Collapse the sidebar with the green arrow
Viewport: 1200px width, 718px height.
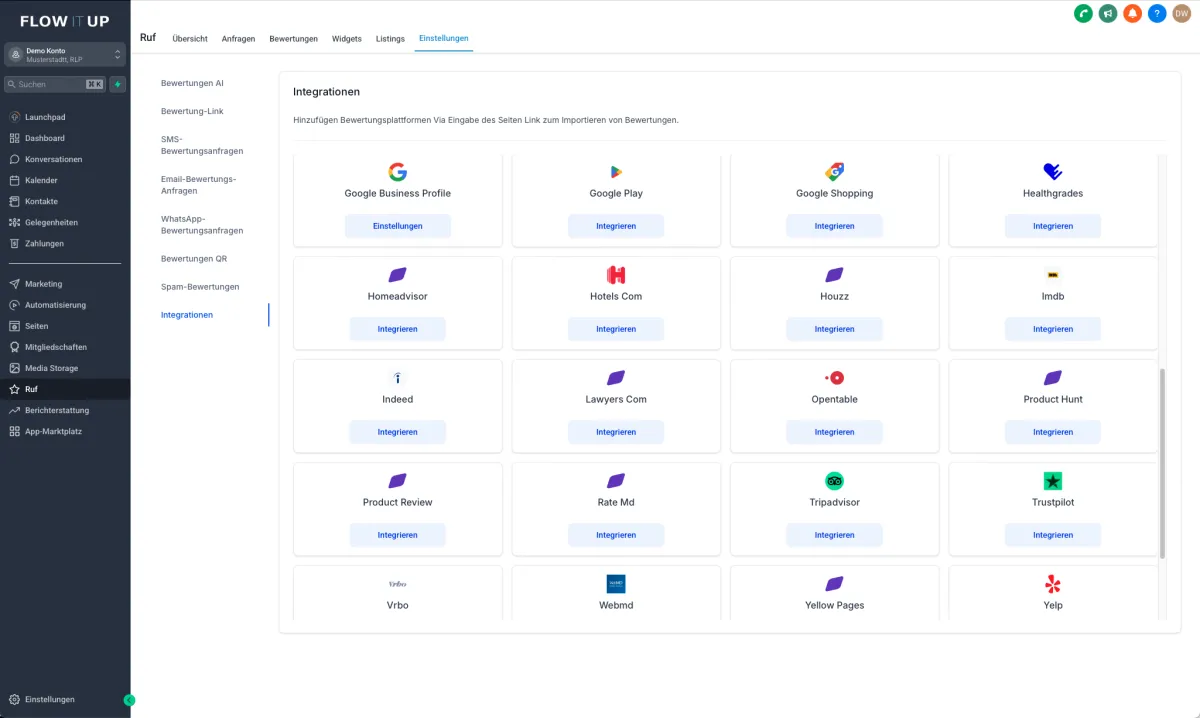129,700
